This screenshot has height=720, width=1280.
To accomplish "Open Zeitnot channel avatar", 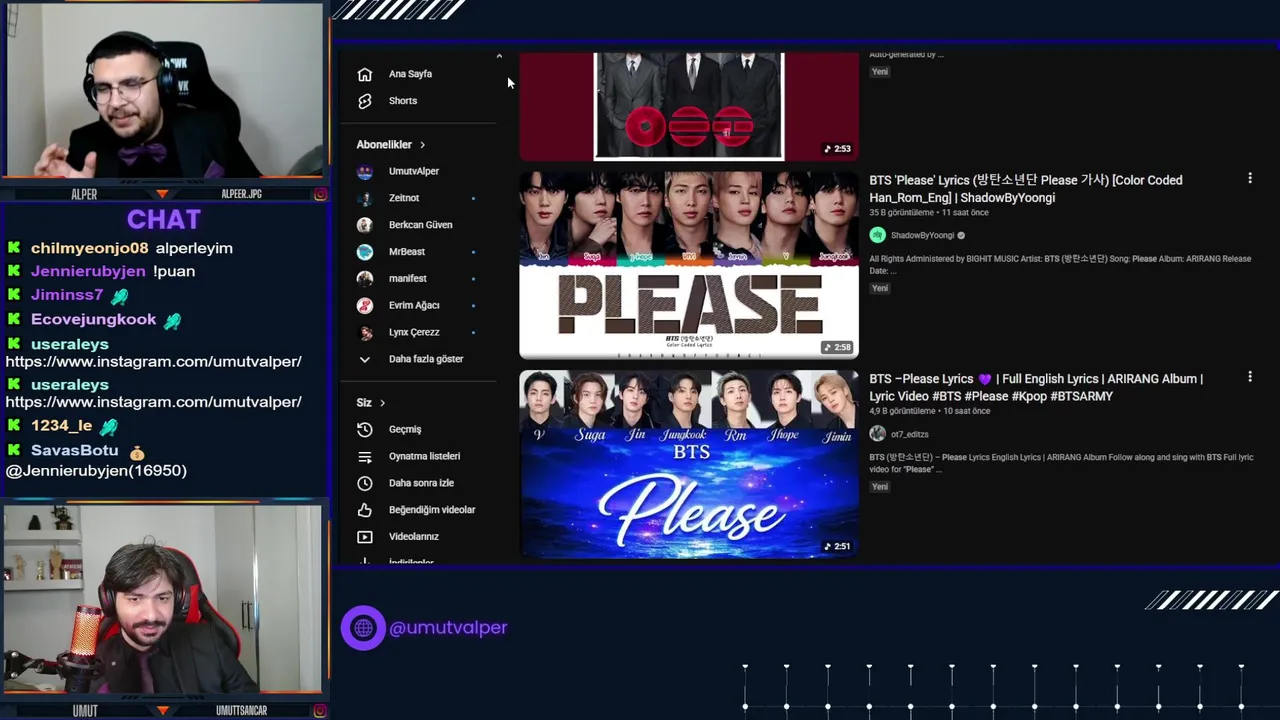I will pos(365,198).
